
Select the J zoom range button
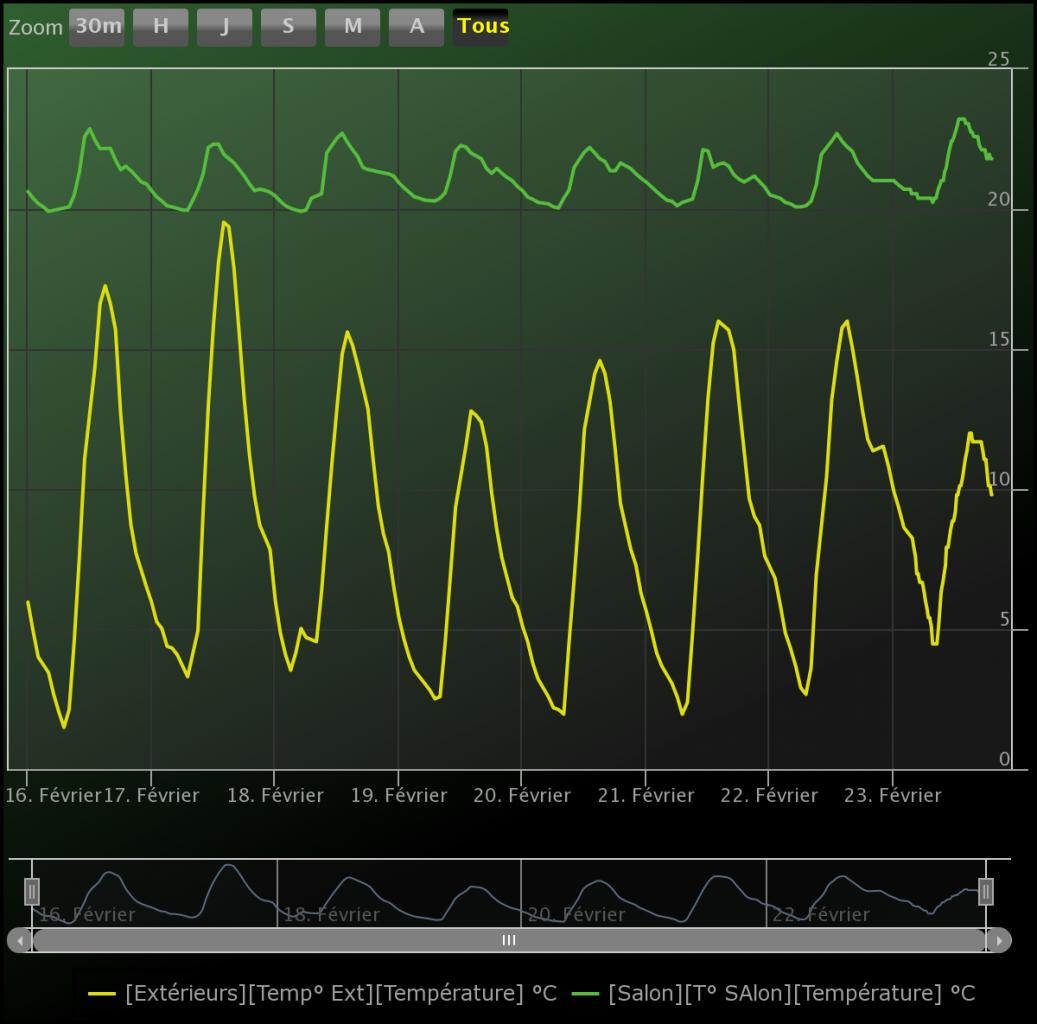(x=224, y=26)
